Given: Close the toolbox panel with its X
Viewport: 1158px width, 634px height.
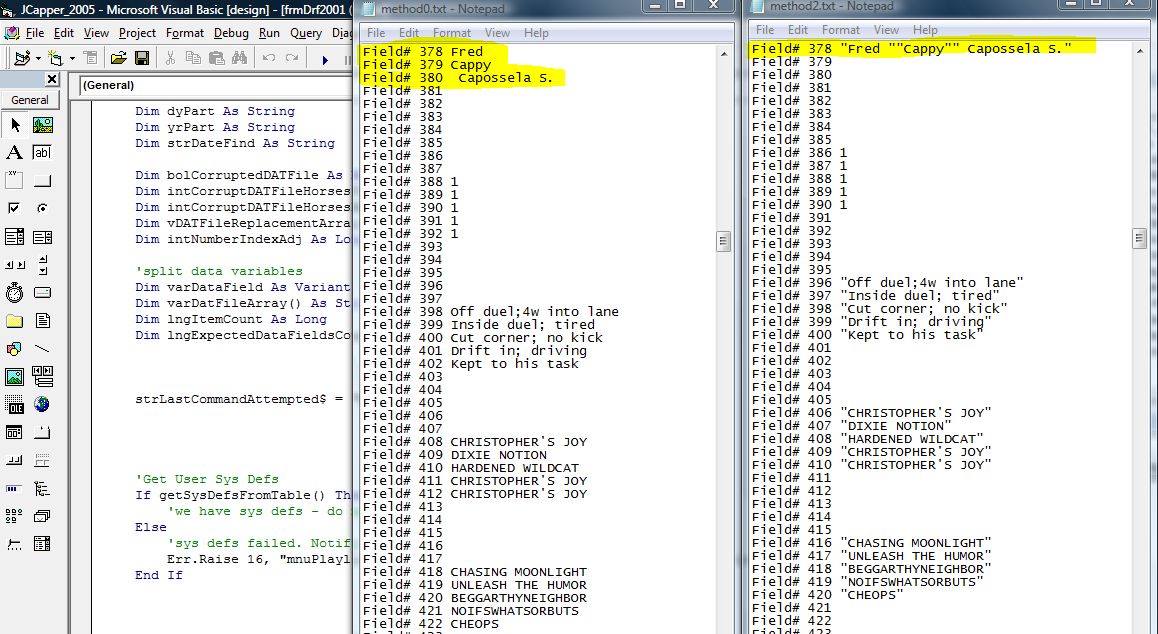Looking at the screenshot, I should pos(52,79).
